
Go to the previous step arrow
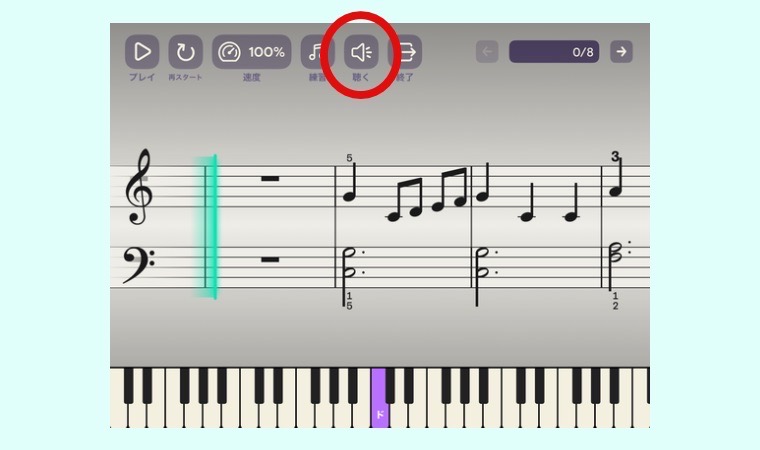point(487,51)
